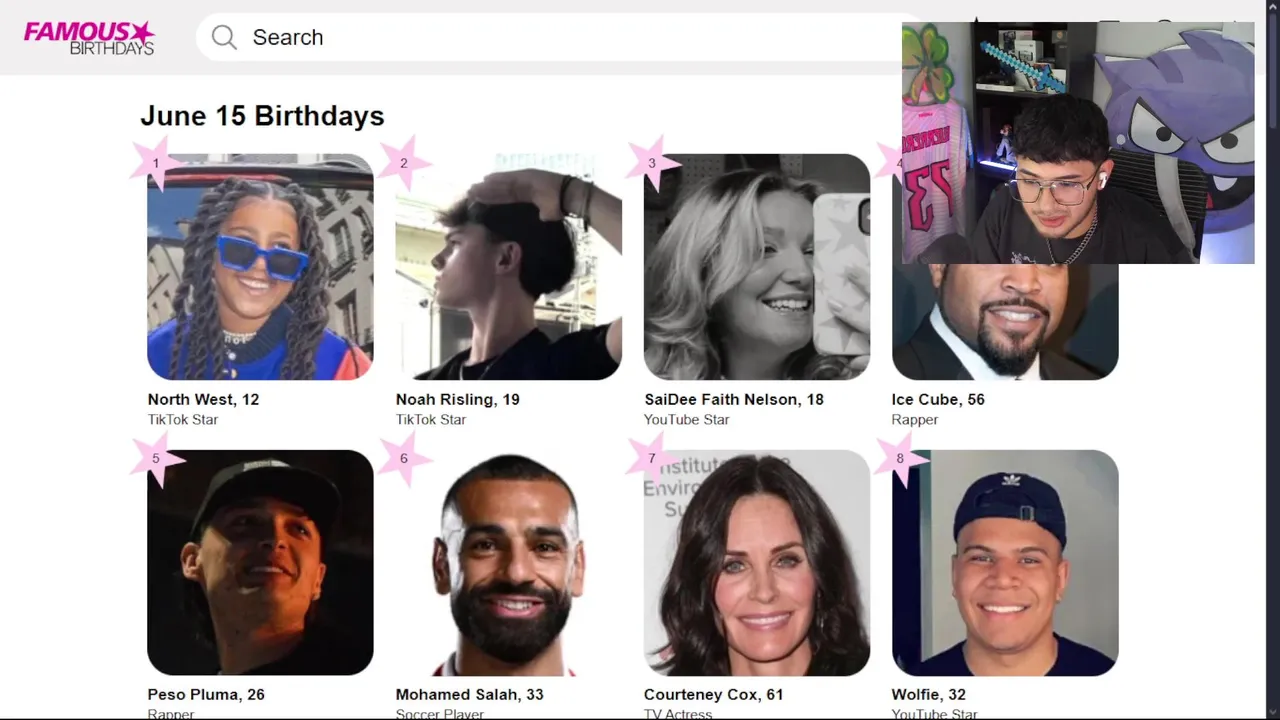Click the rank 6 star badge
Viewport: 1280px width, 720px height.
point(404,459)
